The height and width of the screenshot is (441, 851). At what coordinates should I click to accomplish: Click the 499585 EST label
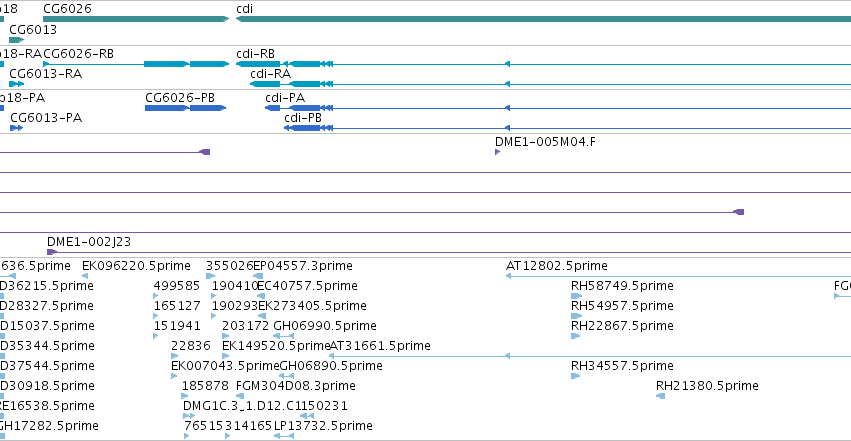pyautogui.click(x=177, y=286)
